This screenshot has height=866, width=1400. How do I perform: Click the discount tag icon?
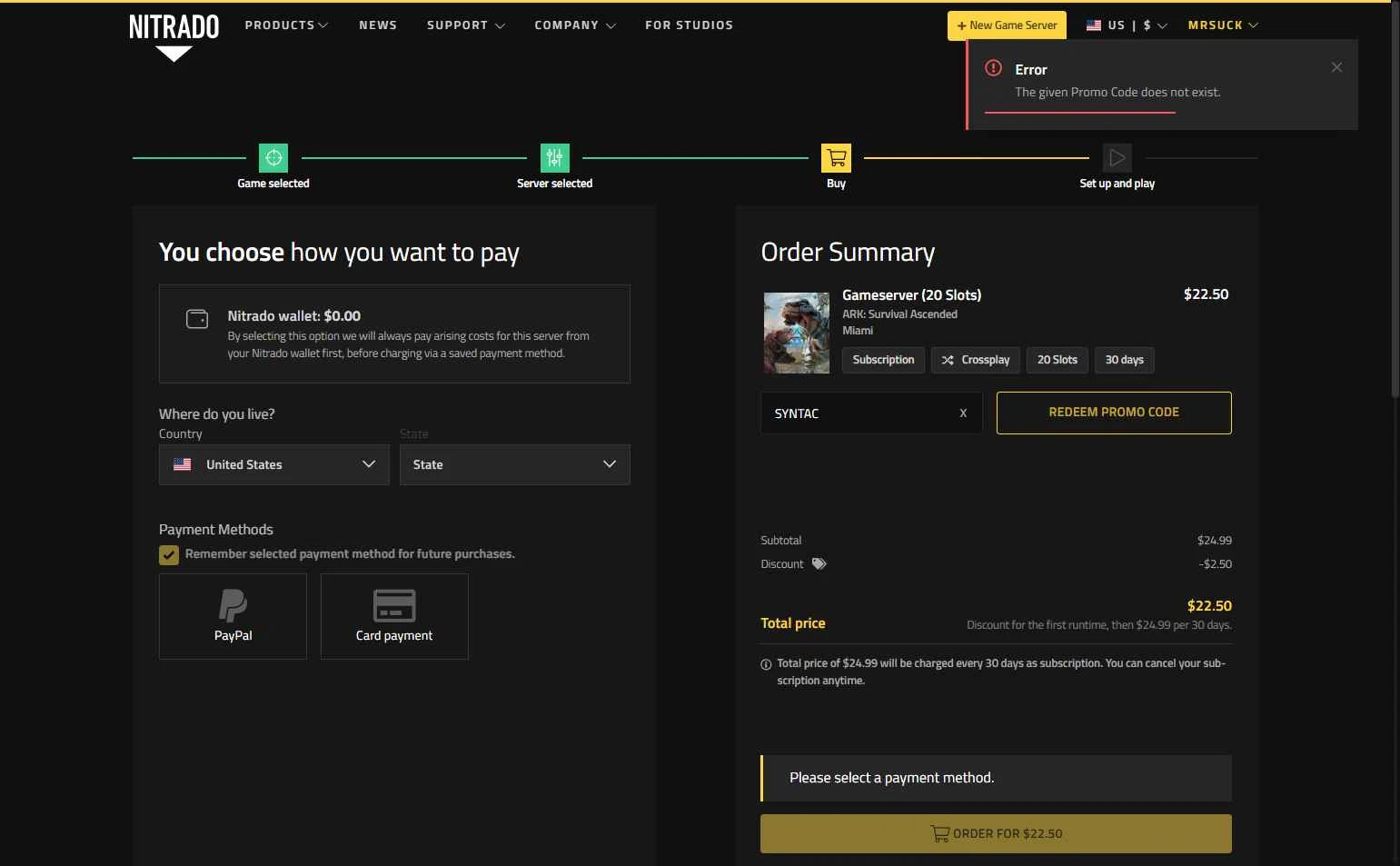point(819,564)
